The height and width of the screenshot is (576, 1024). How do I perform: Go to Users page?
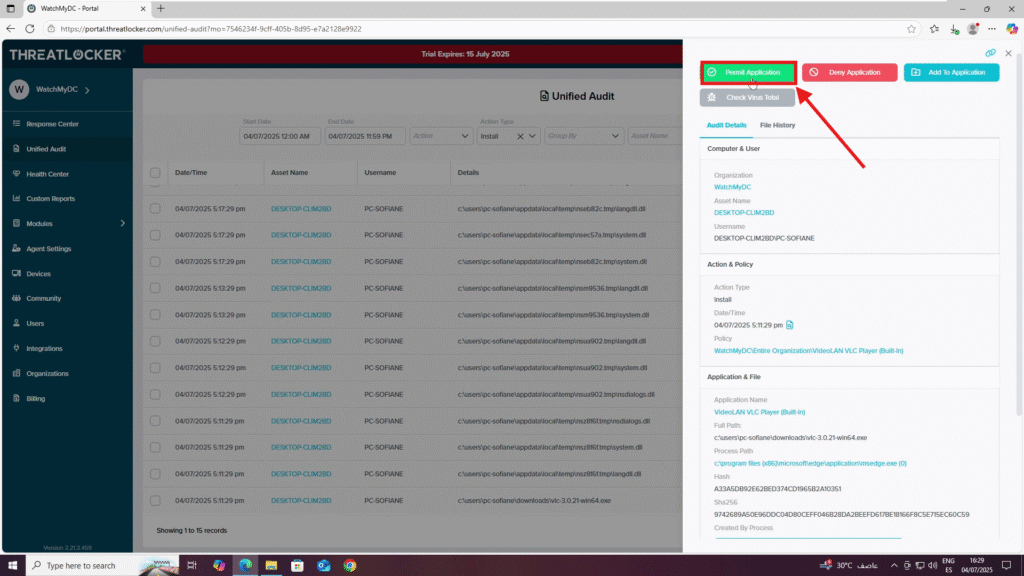tap(35, 323)
